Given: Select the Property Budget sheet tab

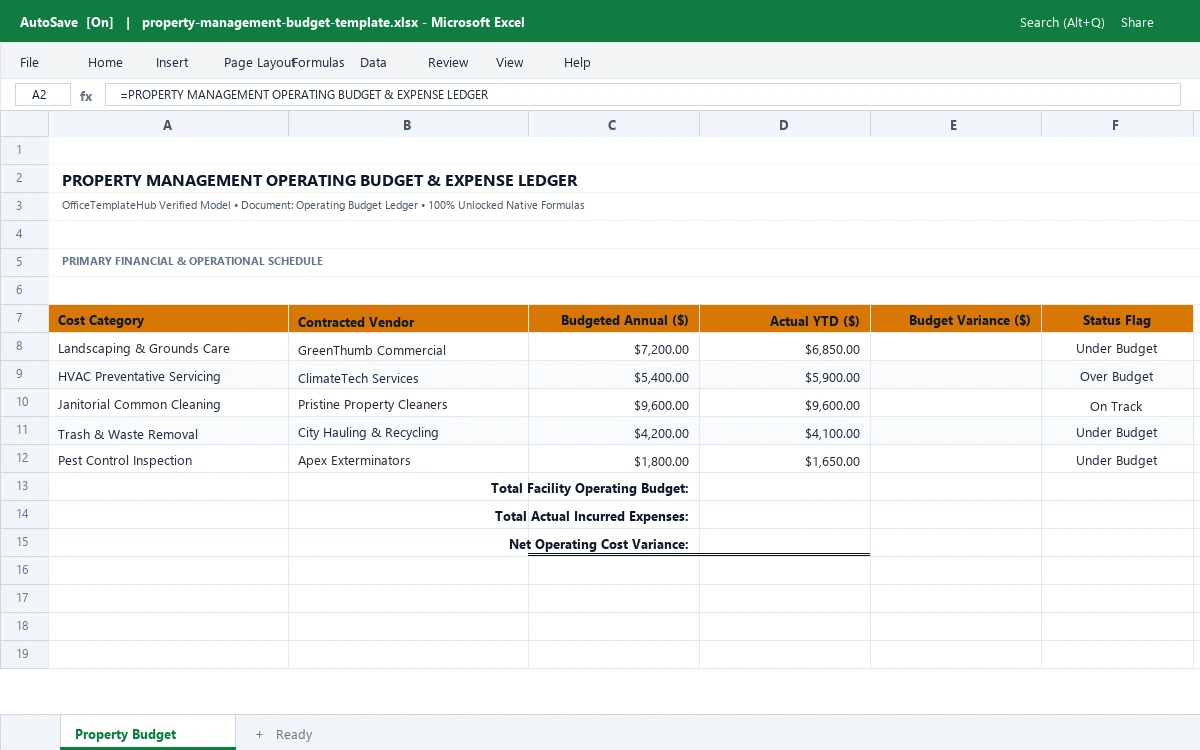Looking at the screenshot, I should coord(148,733).
